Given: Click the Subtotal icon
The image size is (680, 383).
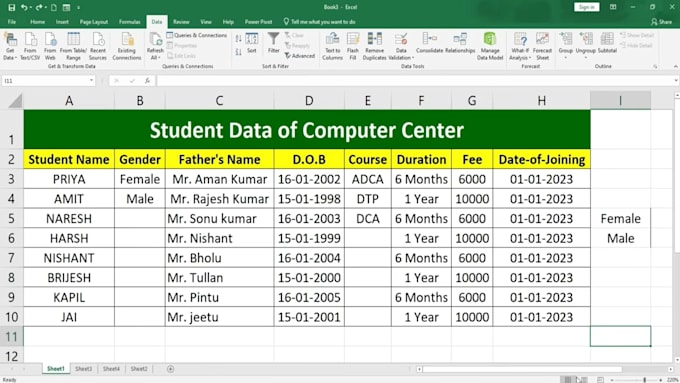Looking at the screenshot, I should point(607,43).
